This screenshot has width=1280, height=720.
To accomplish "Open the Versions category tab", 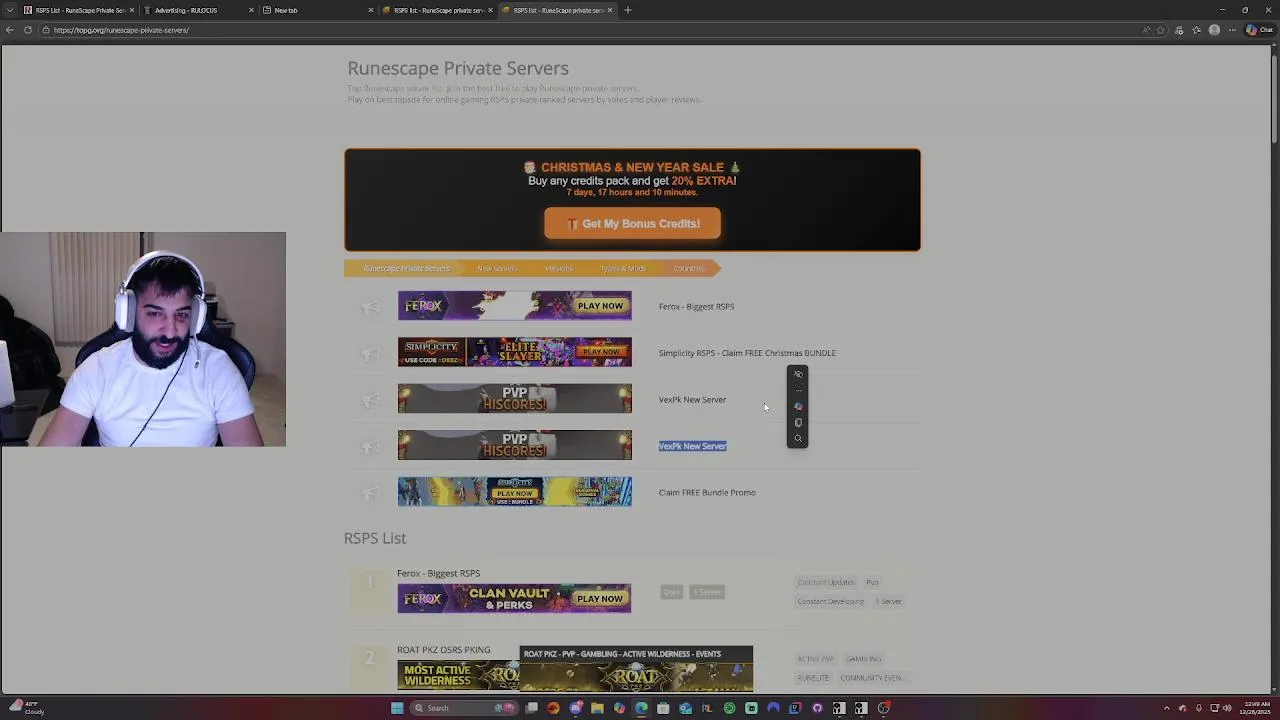I will (x=559, y=268).
